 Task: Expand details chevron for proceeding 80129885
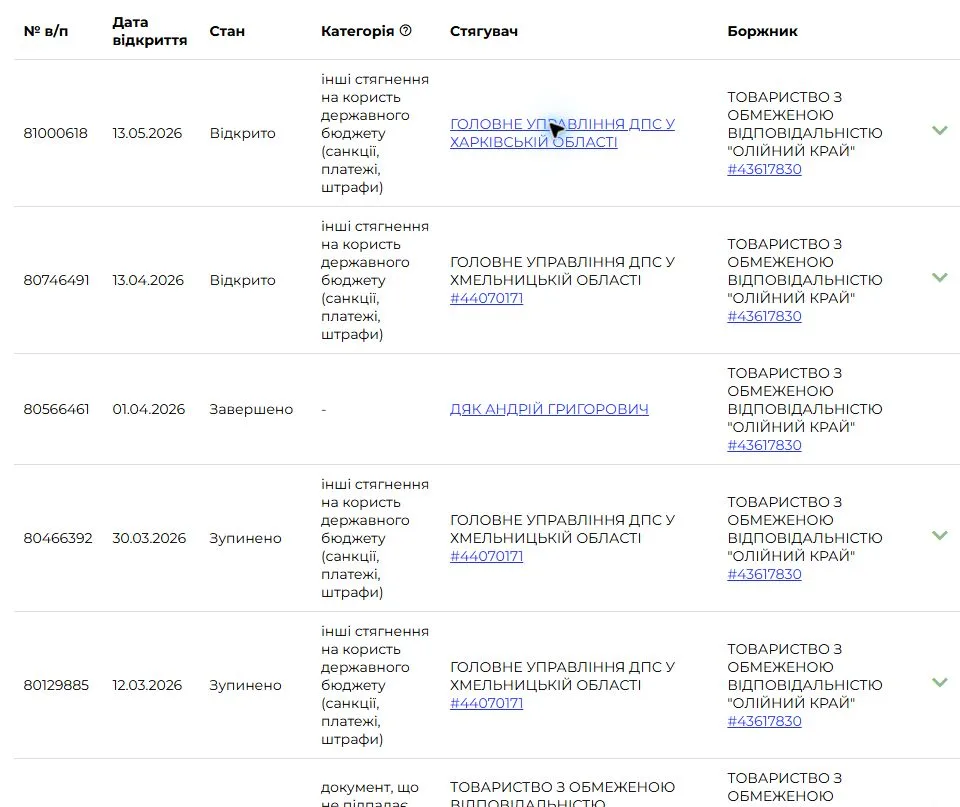click(x=939, y=682)
